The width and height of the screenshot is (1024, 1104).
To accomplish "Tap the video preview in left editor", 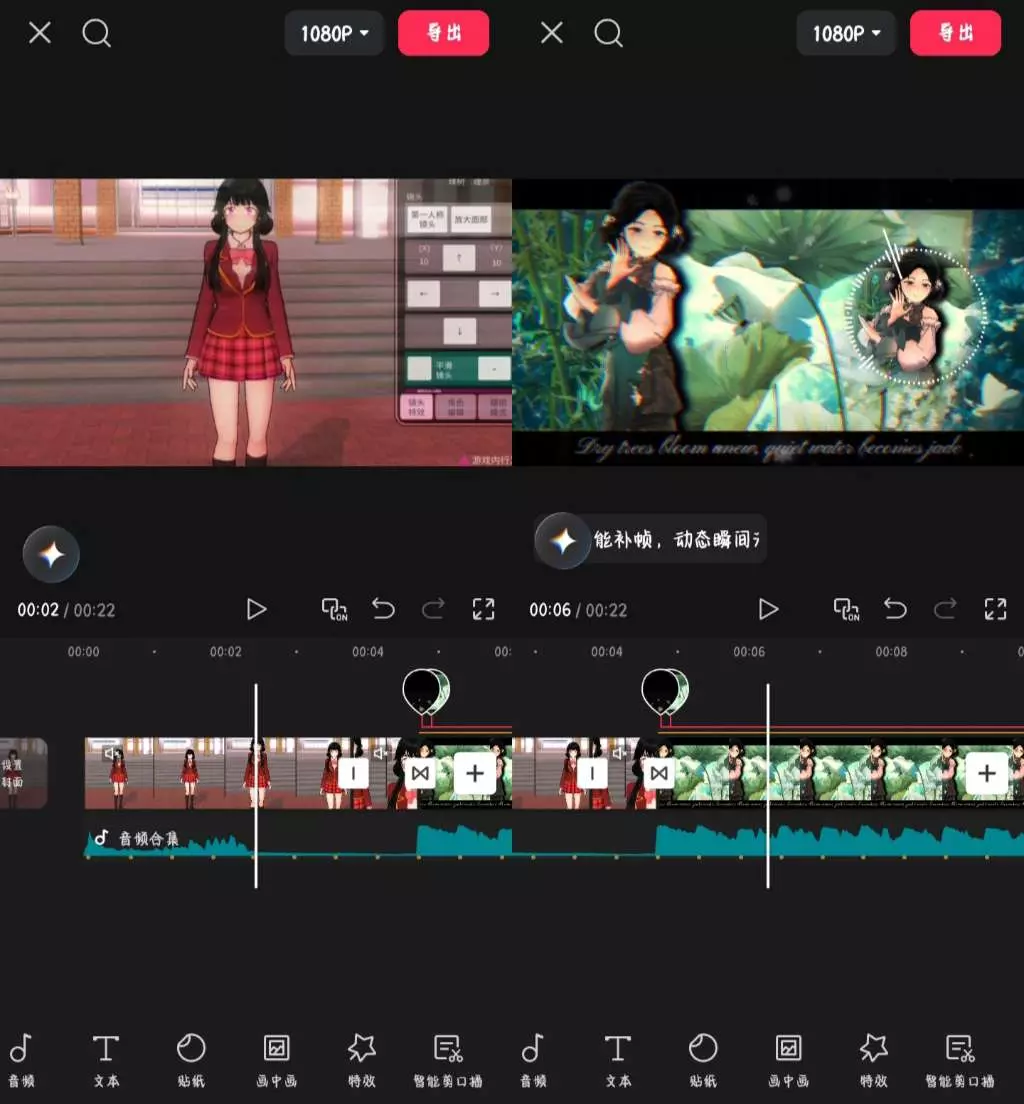I will click(256, 322).
